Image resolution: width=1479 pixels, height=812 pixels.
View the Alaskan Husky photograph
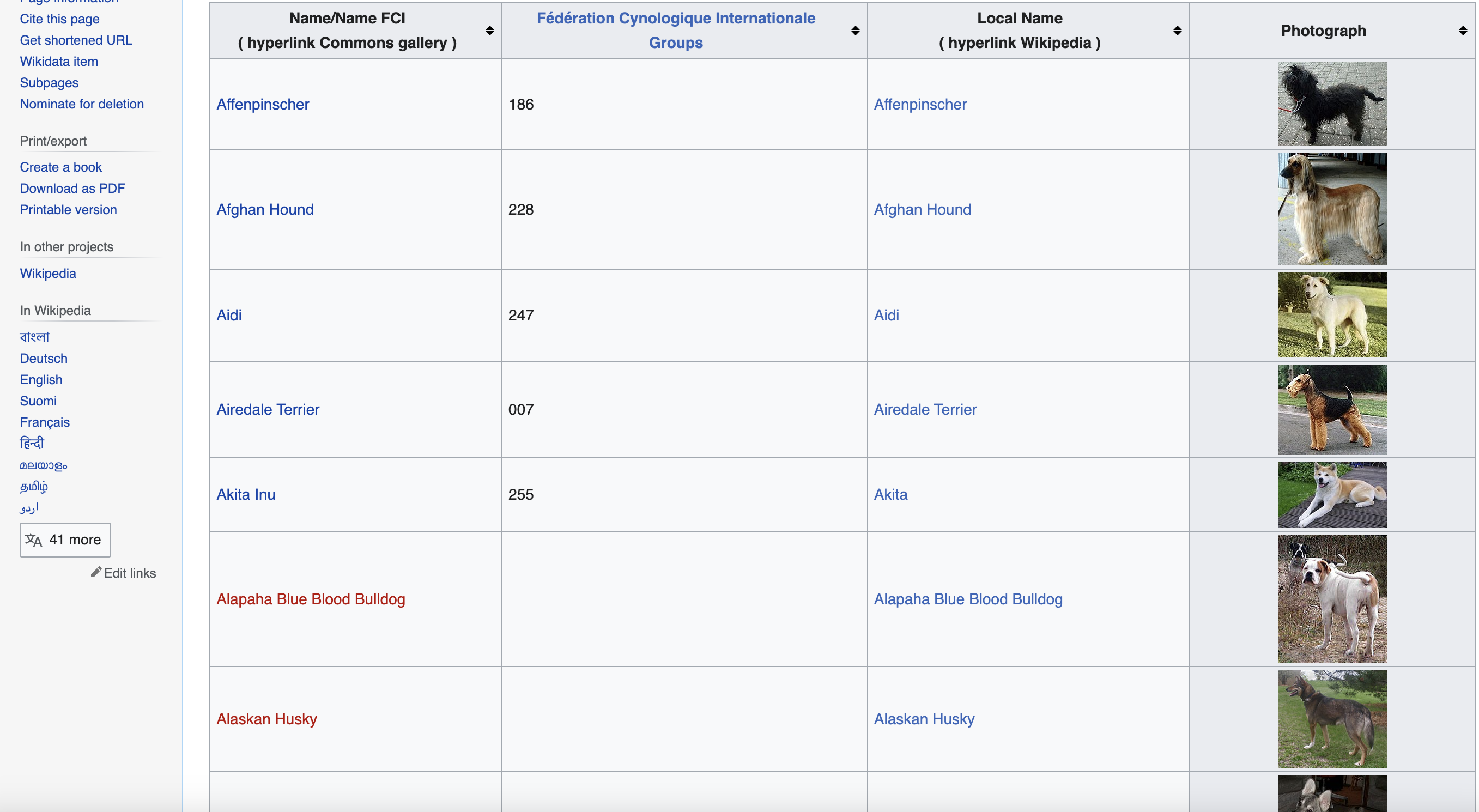tap(1332, 718)
